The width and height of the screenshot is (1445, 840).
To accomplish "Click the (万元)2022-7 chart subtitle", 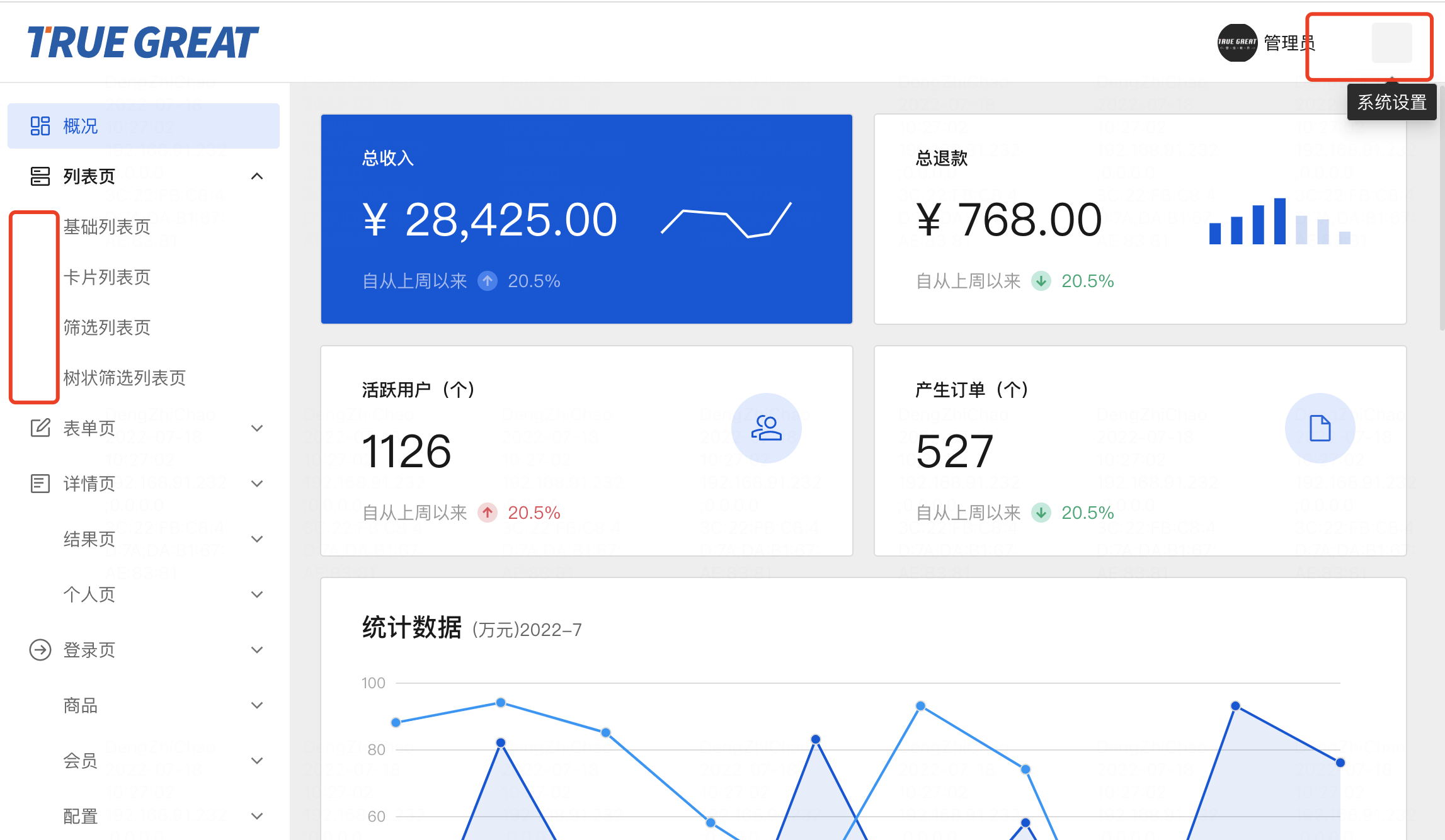I will 527,630.
